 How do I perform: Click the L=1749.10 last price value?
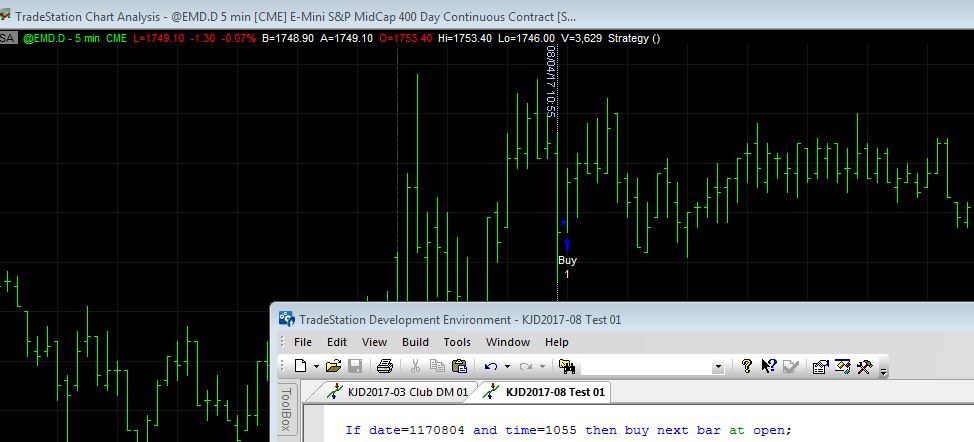[159, 38]
